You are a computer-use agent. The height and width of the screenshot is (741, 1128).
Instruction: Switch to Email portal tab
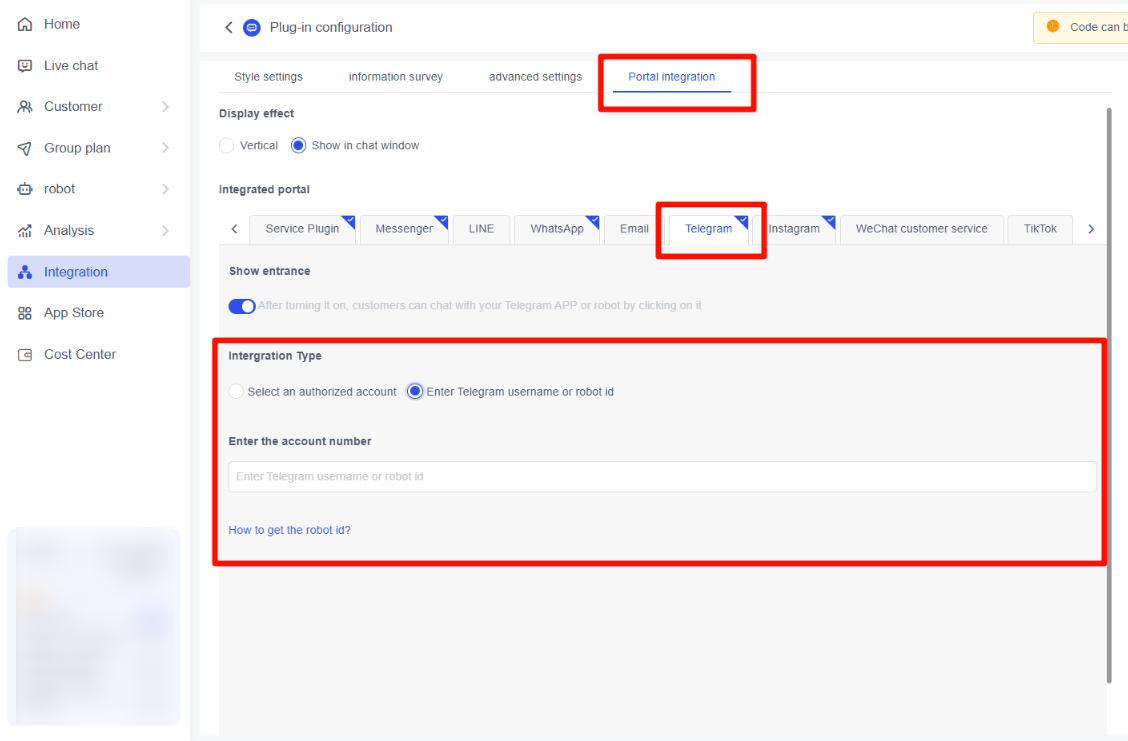(x=634, y=229)
